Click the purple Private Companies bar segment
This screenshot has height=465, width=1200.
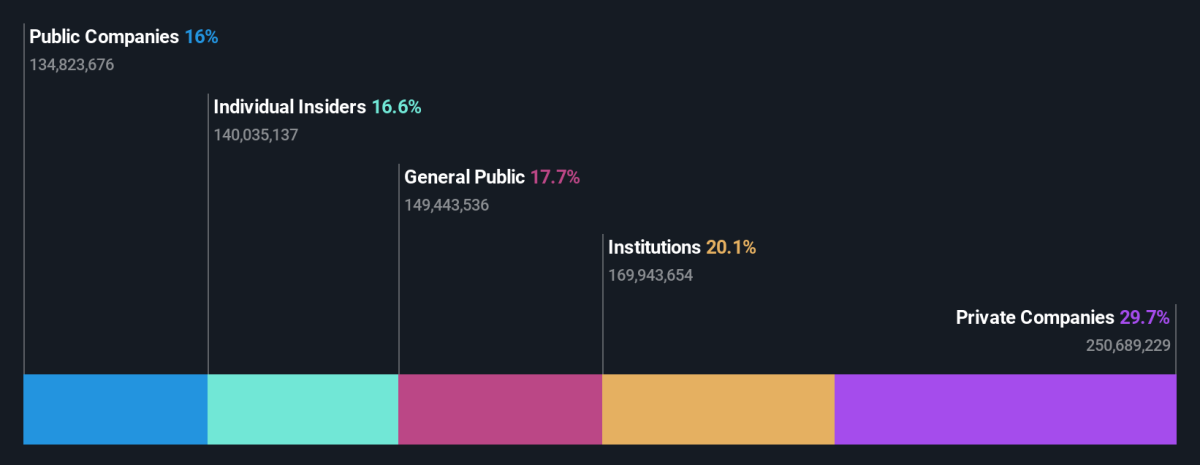(1005, 409)
